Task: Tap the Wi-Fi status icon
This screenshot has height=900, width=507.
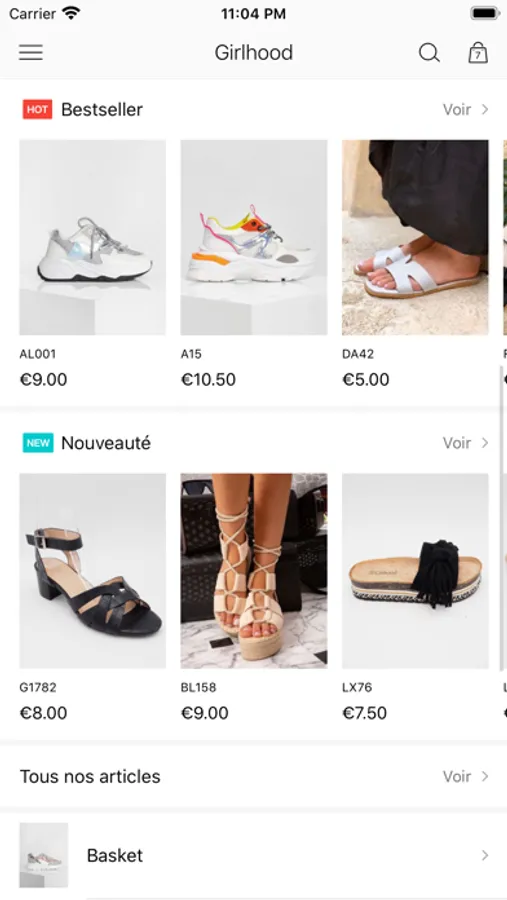Action: coord(72,13)
